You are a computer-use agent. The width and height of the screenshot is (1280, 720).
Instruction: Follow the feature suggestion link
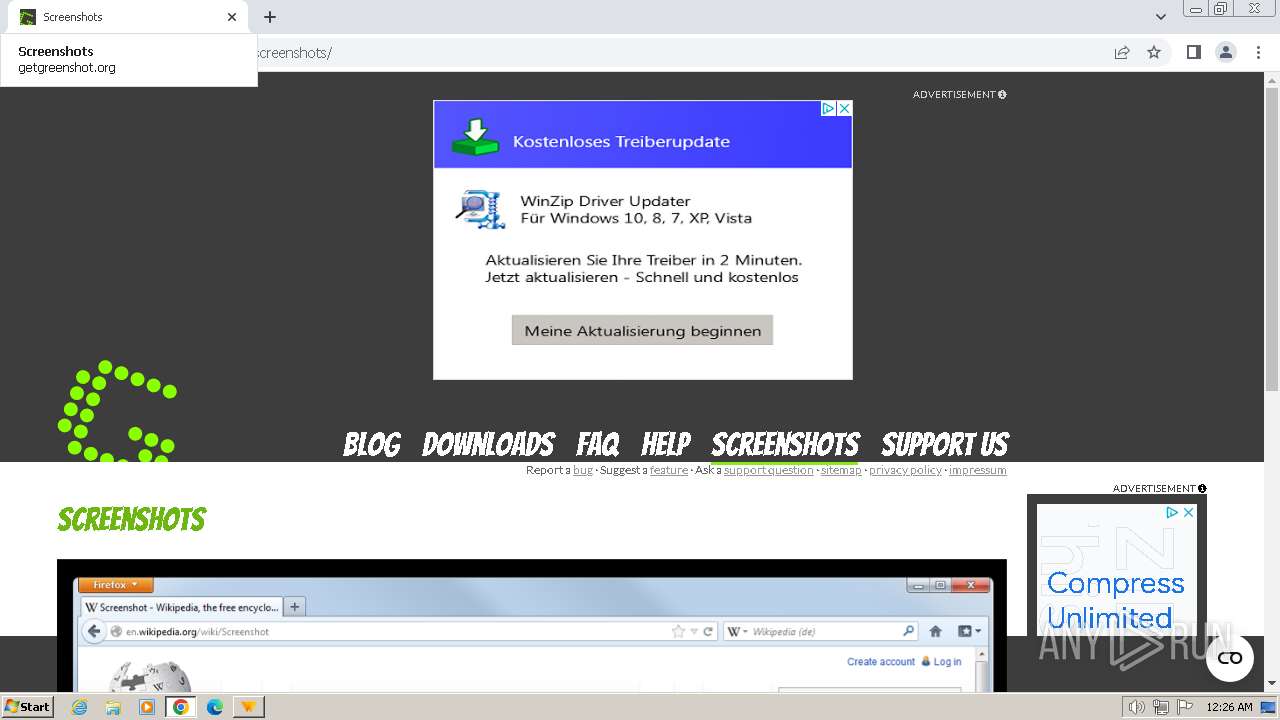pos(669,470)
